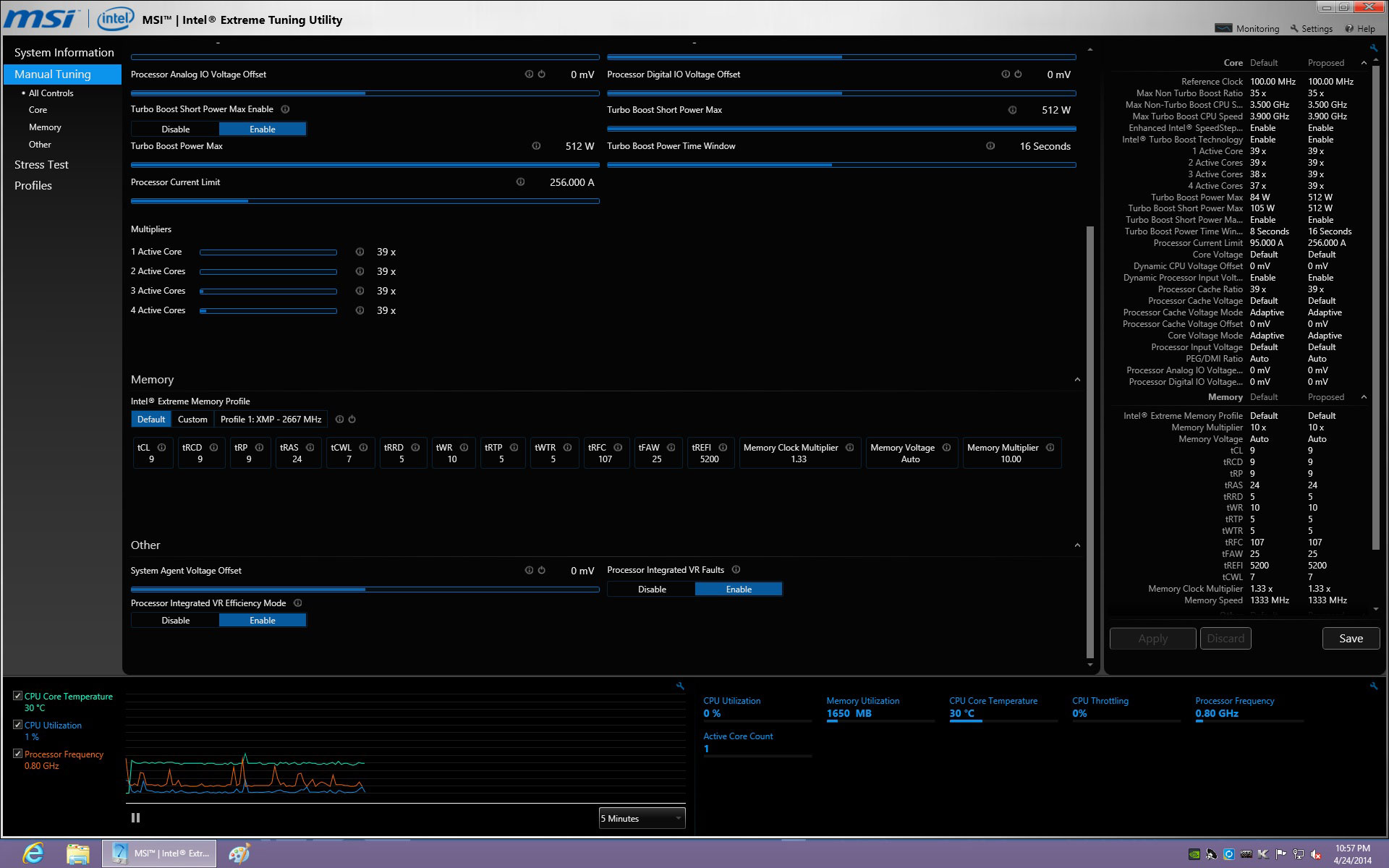Open Paint from the taskbar
The width and height of the screenshot is (1389, 868).
239,854
